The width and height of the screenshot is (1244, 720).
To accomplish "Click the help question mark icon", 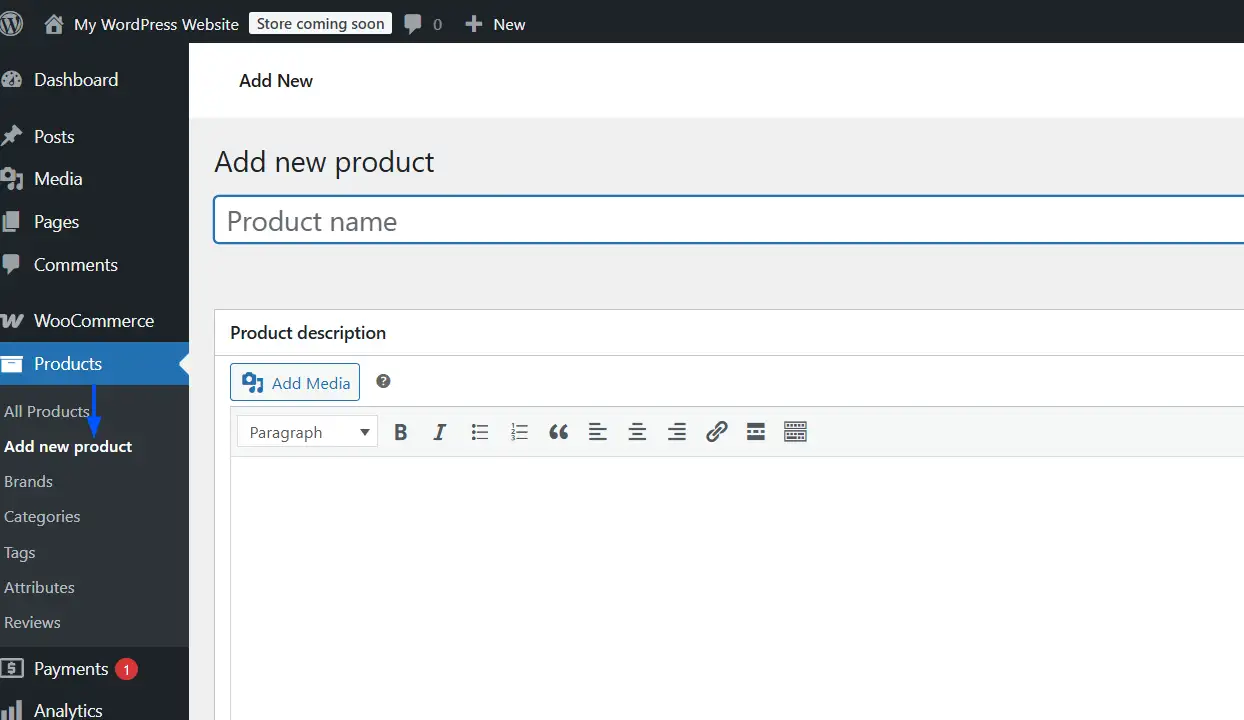I will 383,381.
